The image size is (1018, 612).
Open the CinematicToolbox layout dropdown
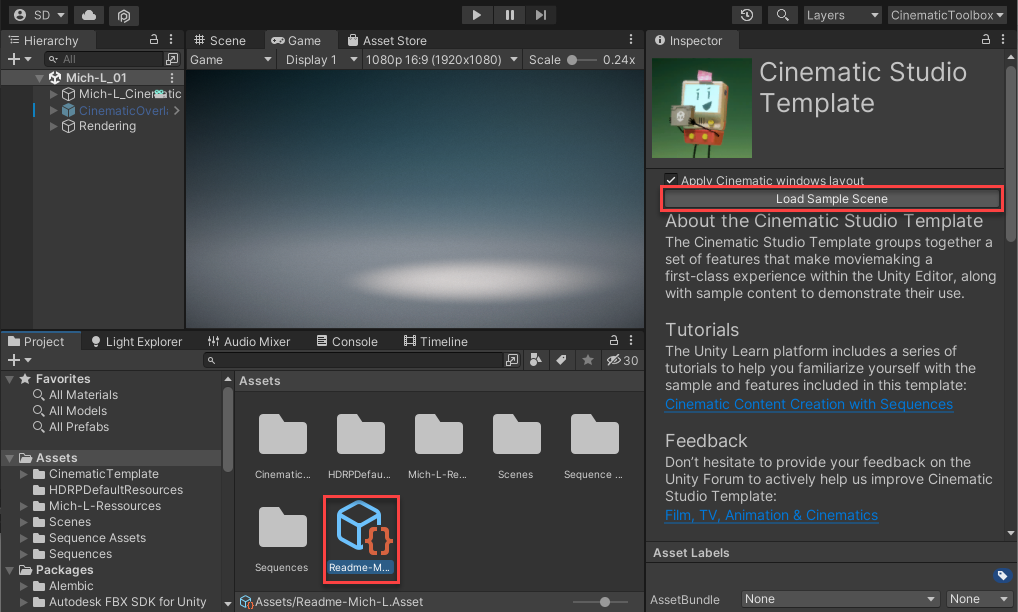click(x=947, y=15)
